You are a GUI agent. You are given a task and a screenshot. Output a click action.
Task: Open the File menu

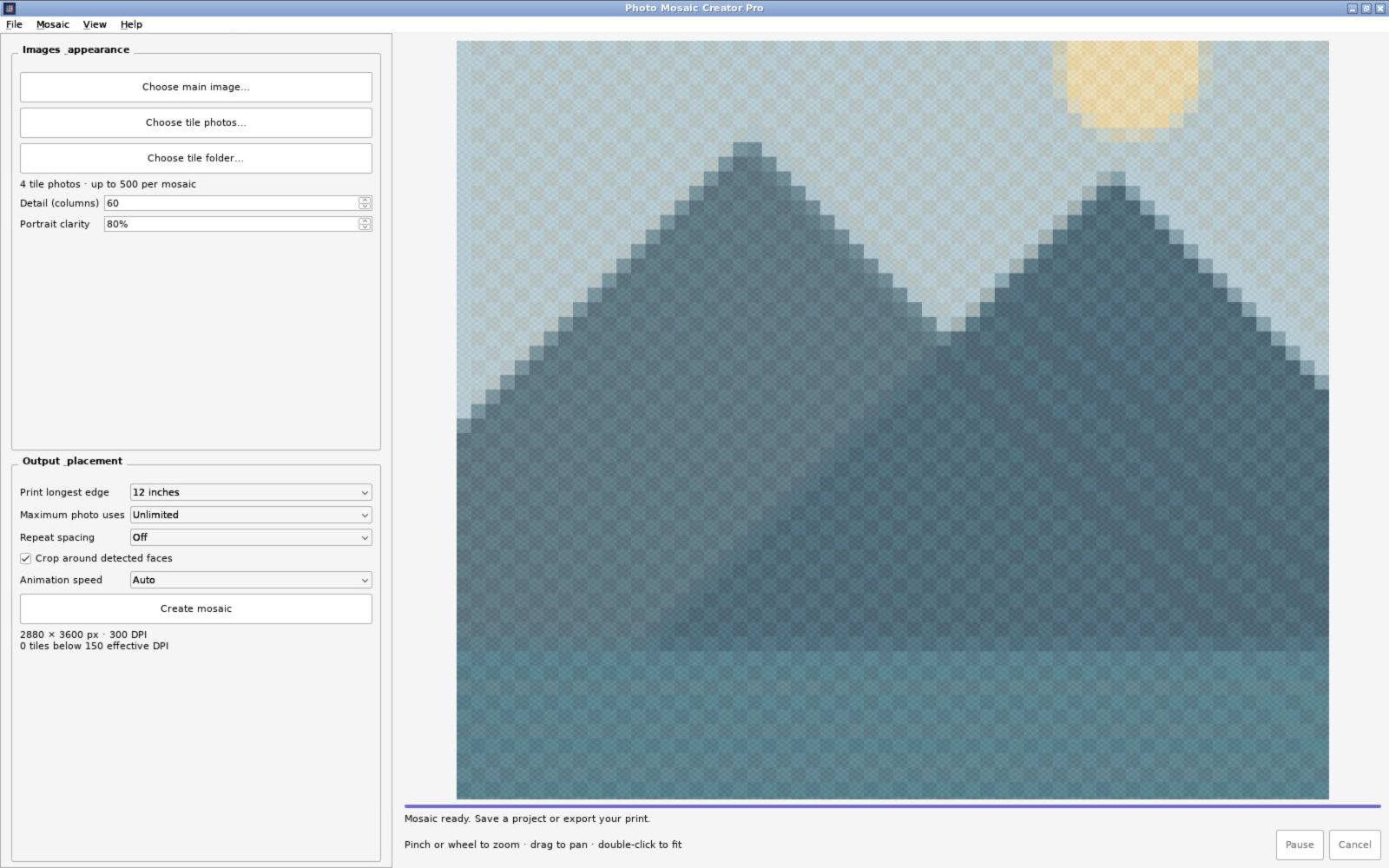pos(14,24)
